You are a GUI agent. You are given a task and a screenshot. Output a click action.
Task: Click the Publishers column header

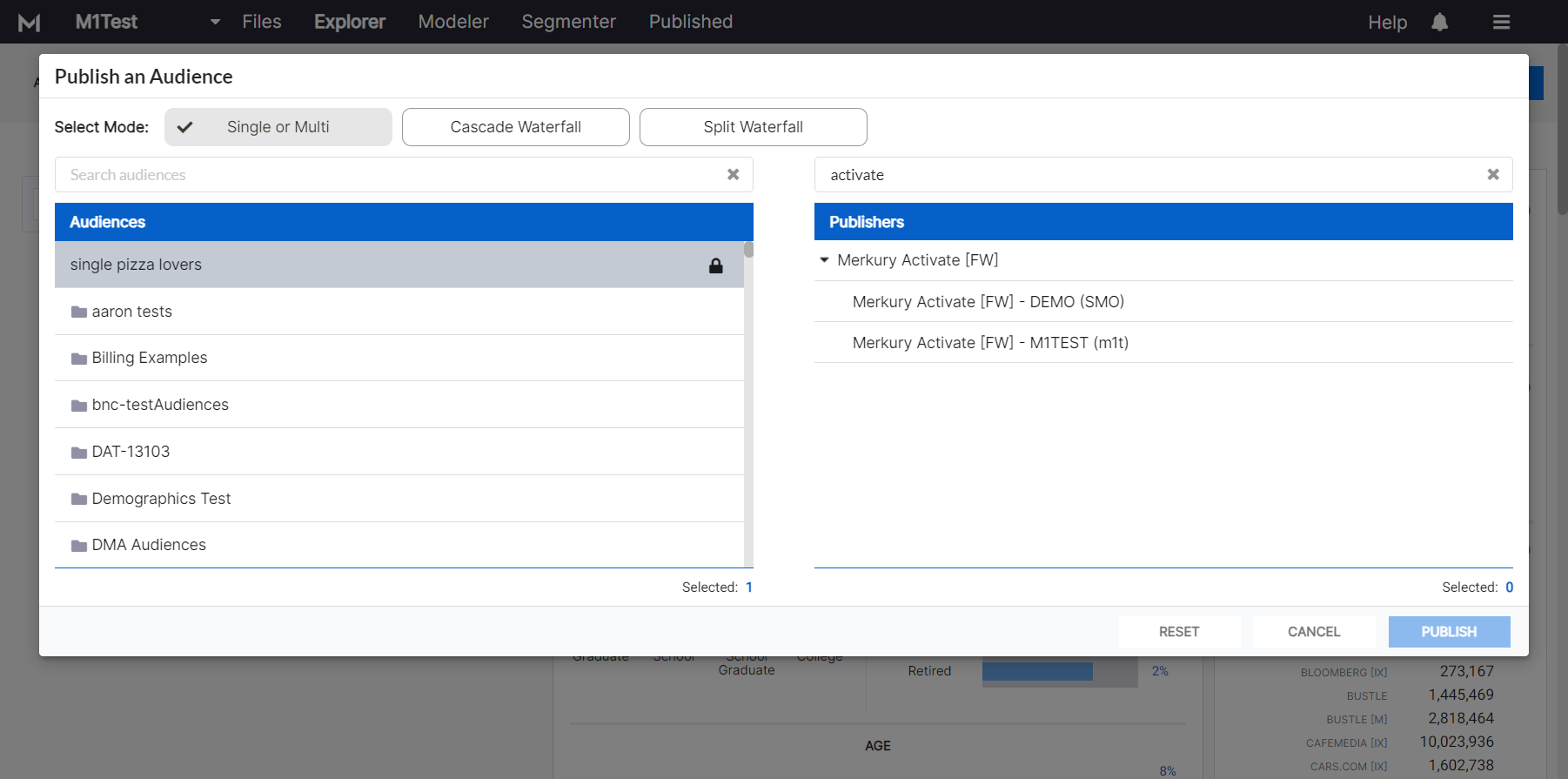(x=1163, y=222)
